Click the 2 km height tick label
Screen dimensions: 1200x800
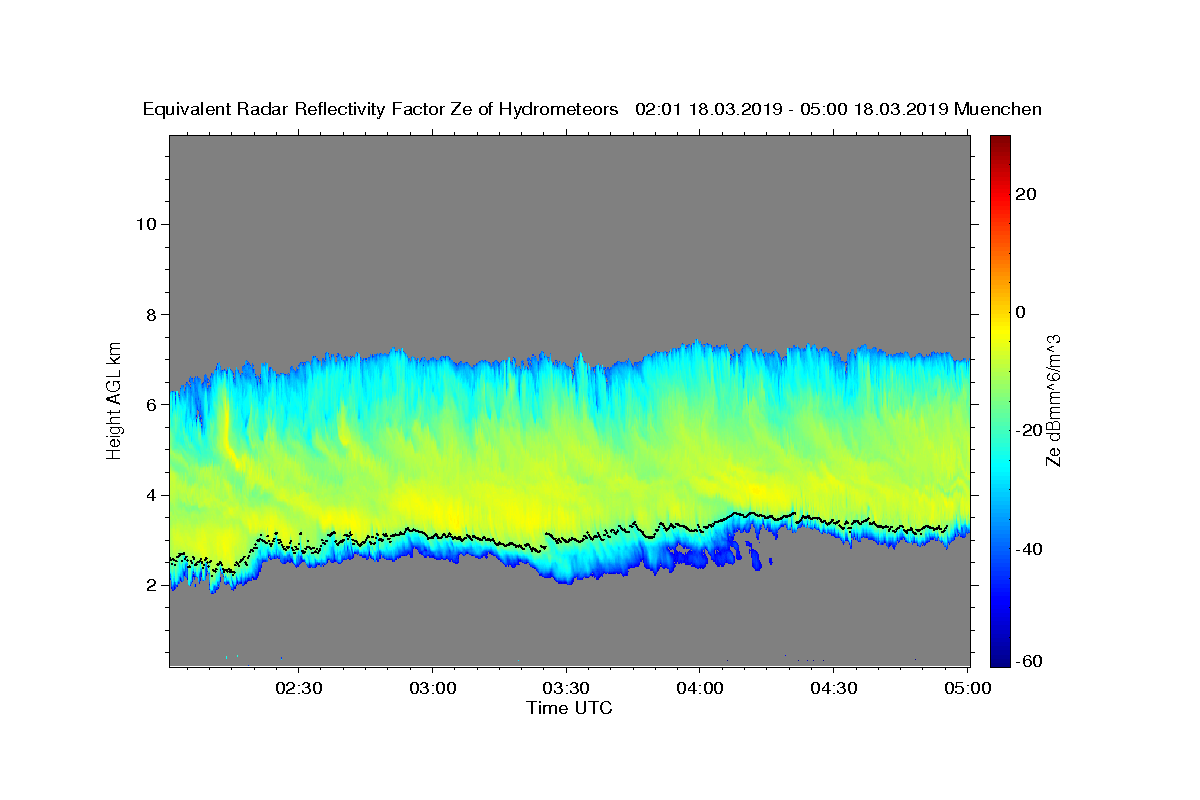151,585
